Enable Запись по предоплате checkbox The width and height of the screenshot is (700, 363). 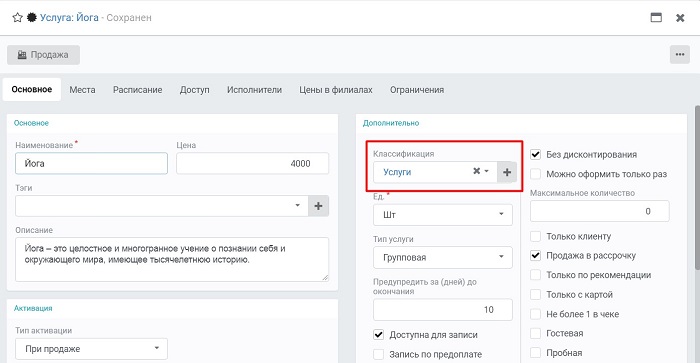pos(379,355)
